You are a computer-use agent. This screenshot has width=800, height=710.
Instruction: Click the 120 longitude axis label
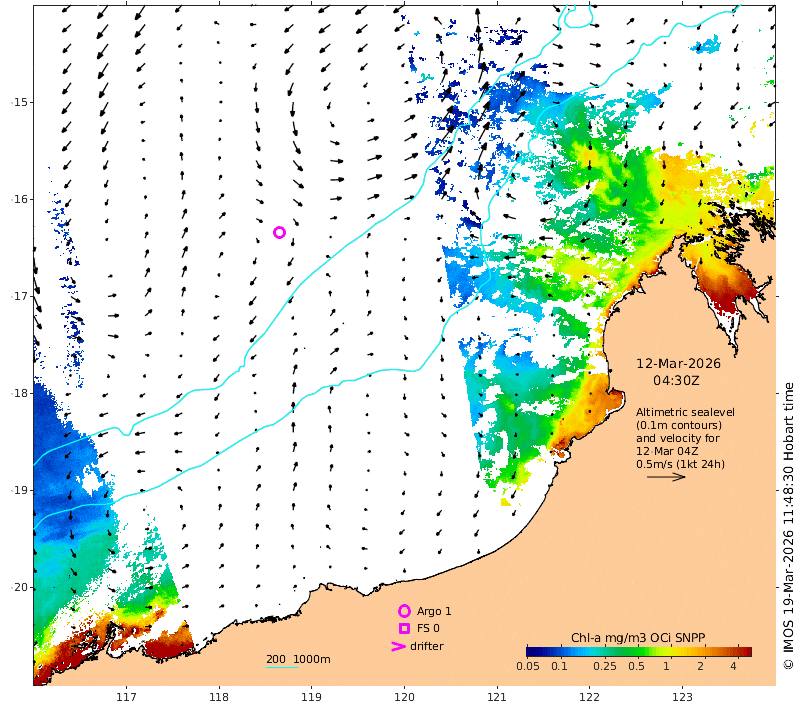tap(404, 697)
